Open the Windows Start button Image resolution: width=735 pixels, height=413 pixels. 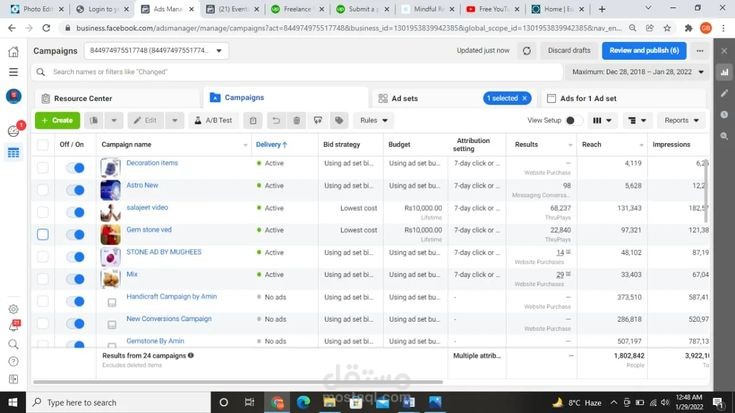(13, 402)
